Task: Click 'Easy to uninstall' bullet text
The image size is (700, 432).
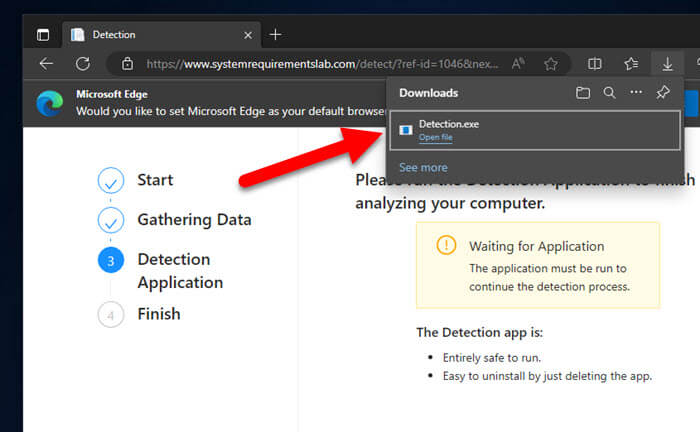Action: click(x=547, y=376)
